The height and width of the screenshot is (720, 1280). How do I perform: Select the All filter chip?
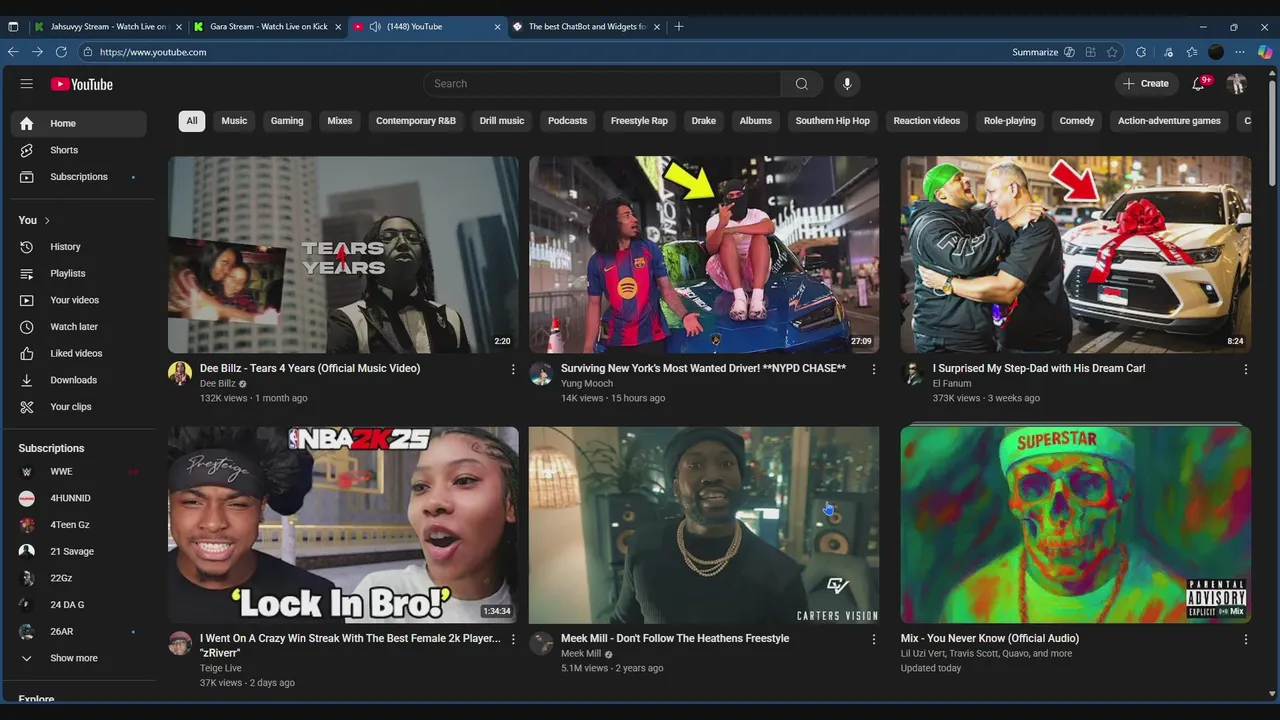(x=192, y=121)
